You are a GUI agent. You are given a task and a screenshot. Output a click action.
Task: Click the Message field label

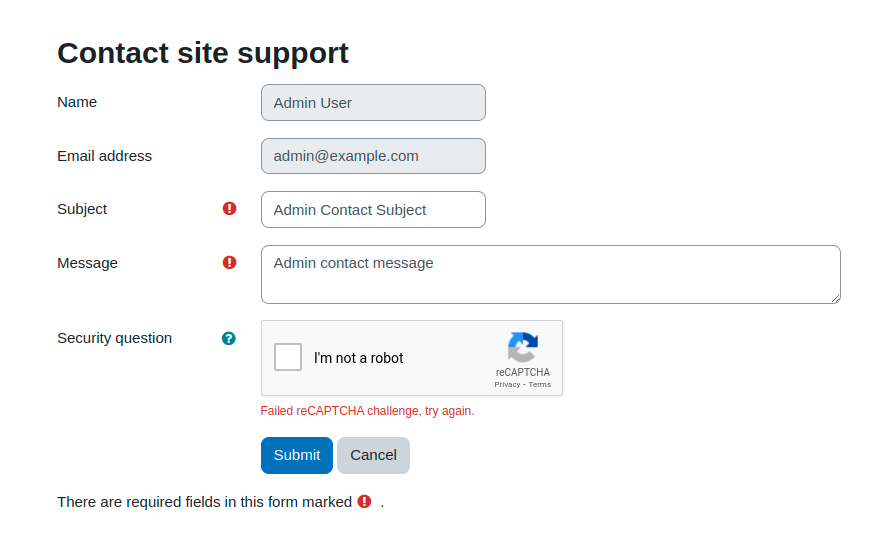[87, 263]
